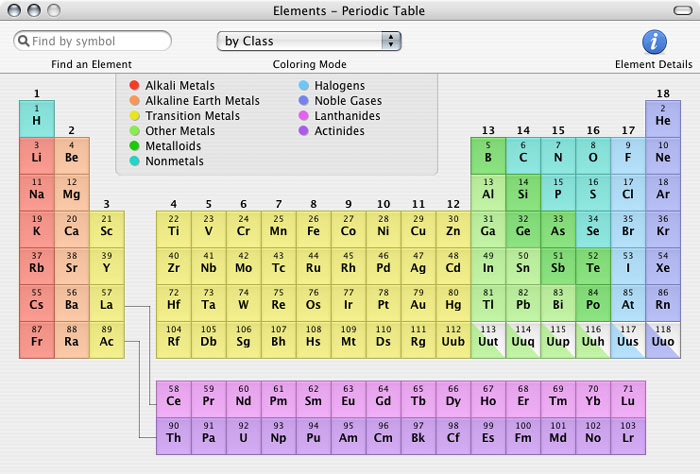Select the Gold Au cell
The width and height of the screenshot is (700, 474).
click(x=418, y=303)
